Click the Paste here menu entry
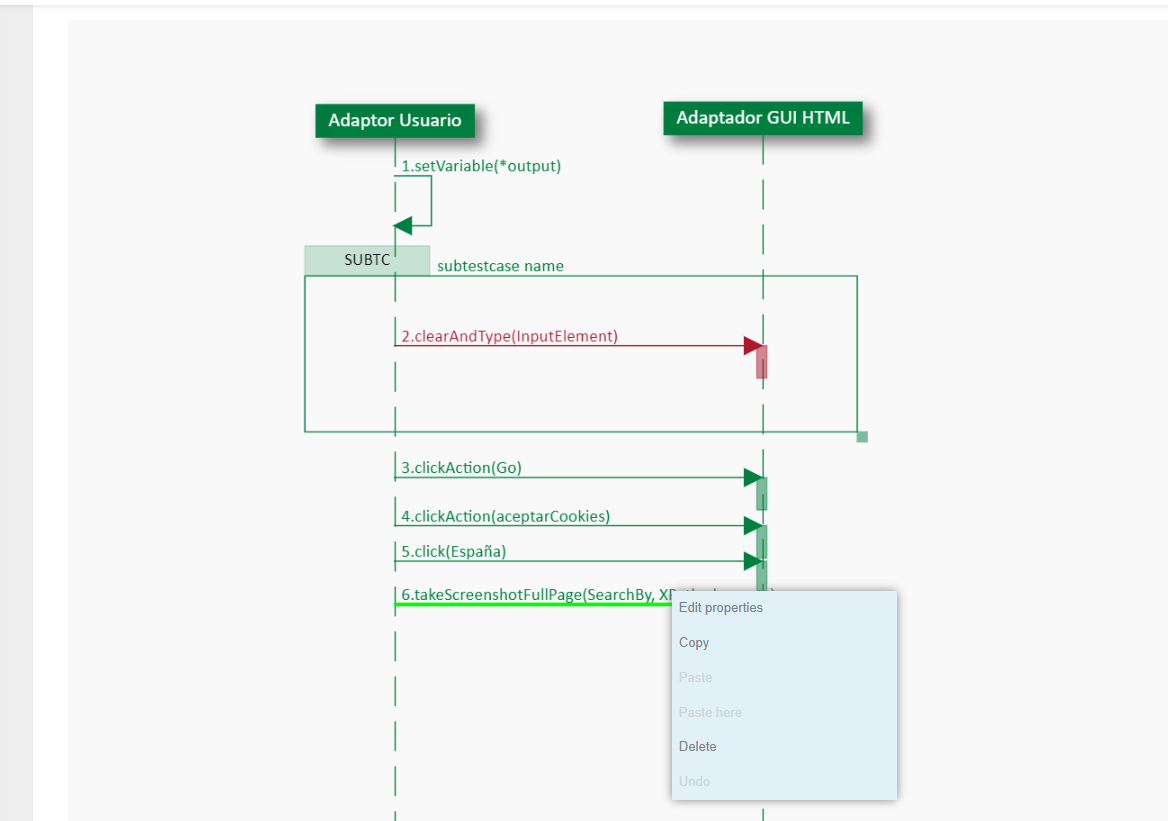Image resolution: width=1168 pixels, height=821 pixels. click(710, 713)
